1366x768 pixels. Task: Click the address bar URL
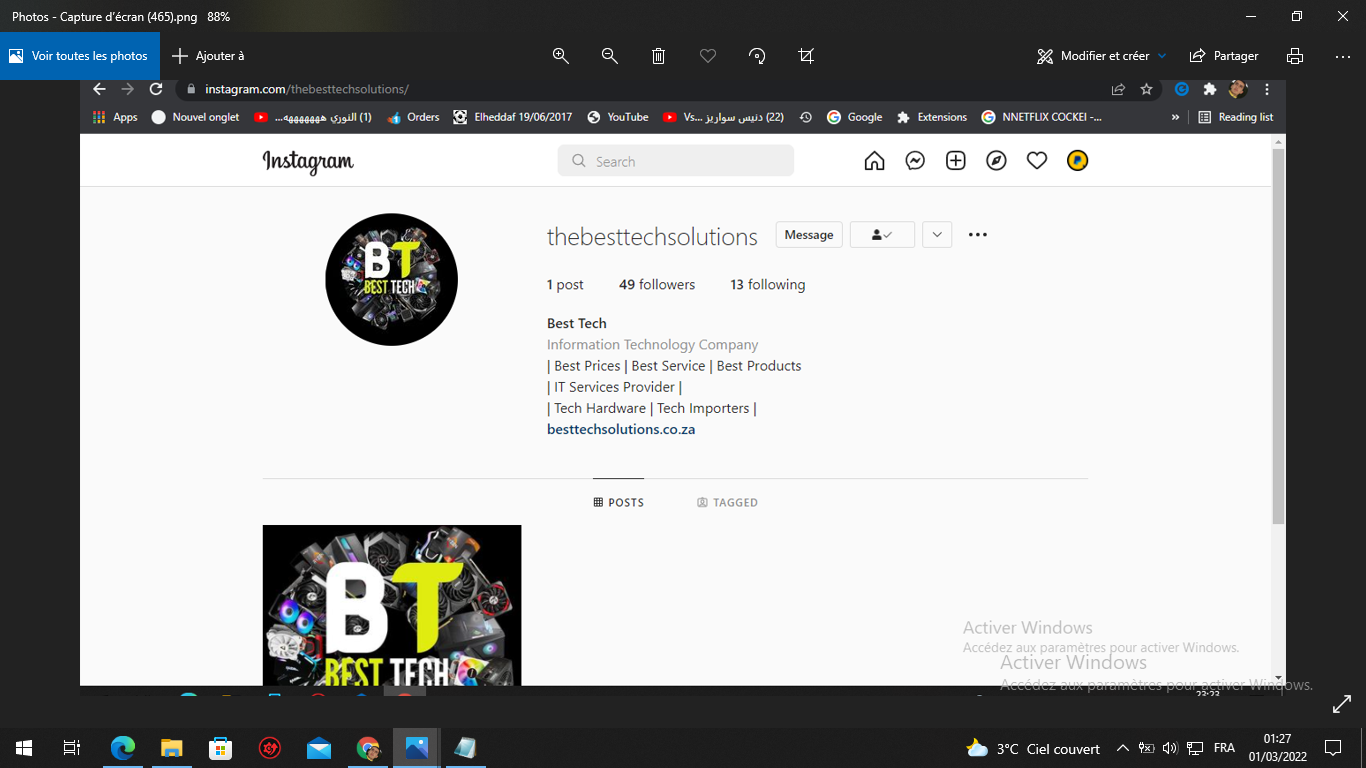pyautogui.click(x=307, y=89)
